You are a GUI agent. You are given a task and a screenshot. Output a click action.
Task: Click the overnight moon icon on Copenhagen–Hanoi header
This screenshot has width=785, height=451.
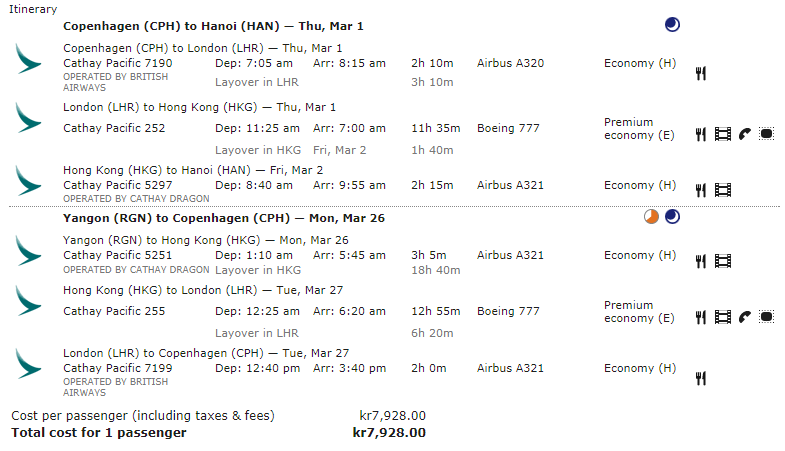672,25
